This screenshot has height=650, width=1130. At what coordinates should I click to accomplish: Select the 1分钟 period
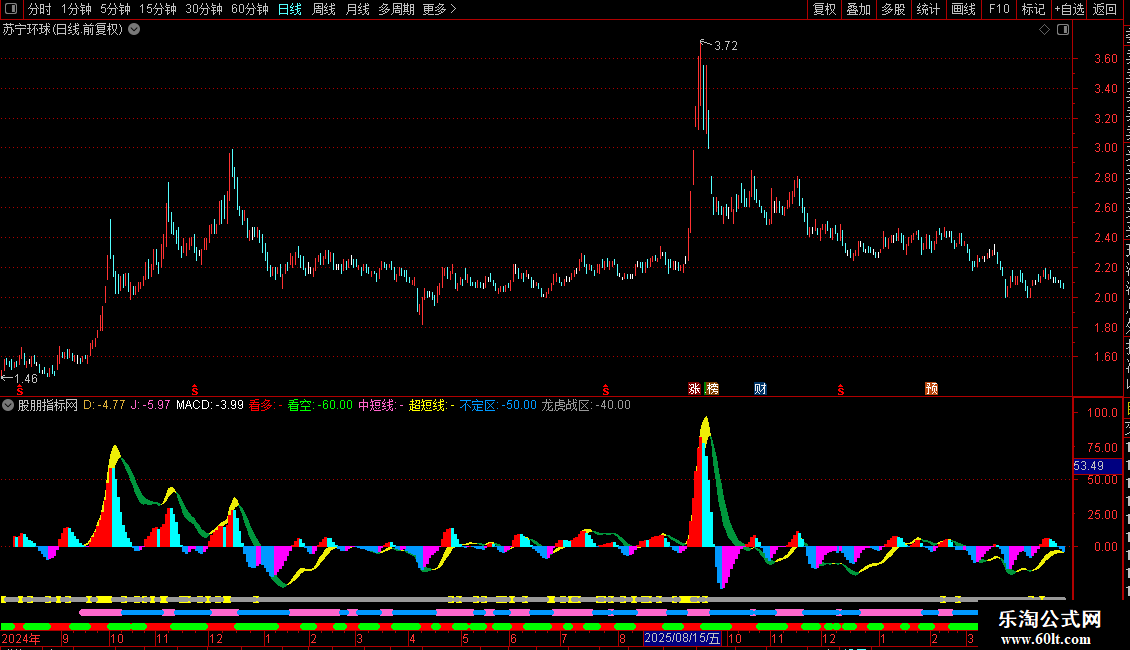click(76, 9)
